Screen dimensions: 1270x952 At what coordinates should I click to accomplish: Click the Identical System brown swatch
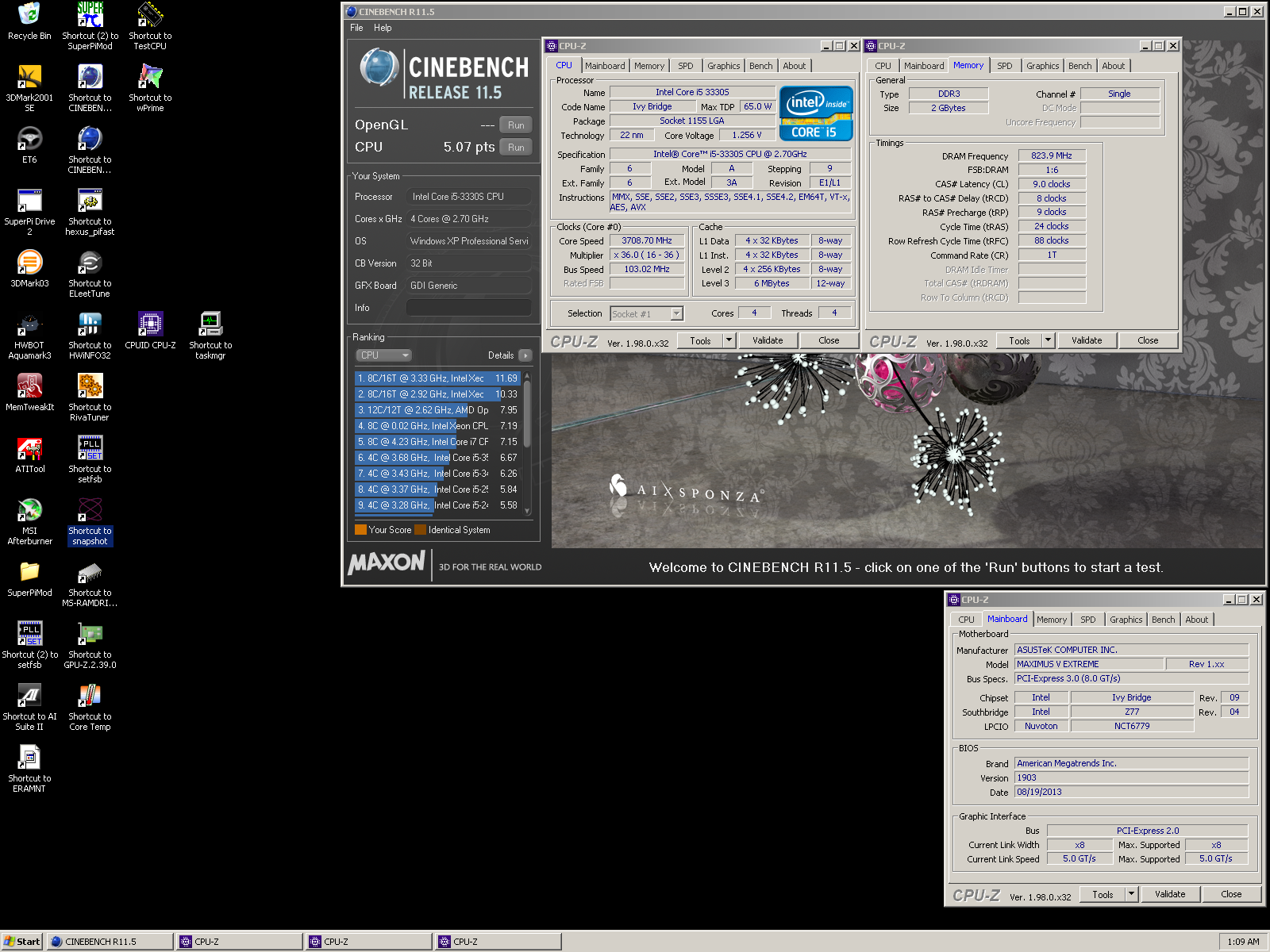[421, 530]
